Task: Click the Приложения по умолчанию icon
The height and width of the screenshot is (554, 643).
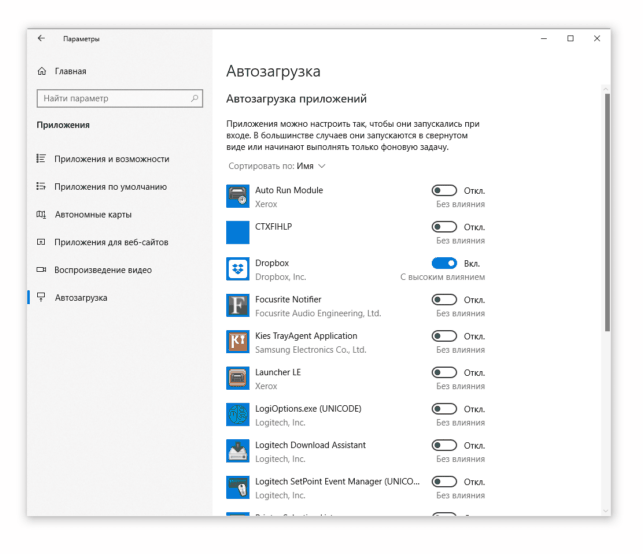Action: [41, 186]
